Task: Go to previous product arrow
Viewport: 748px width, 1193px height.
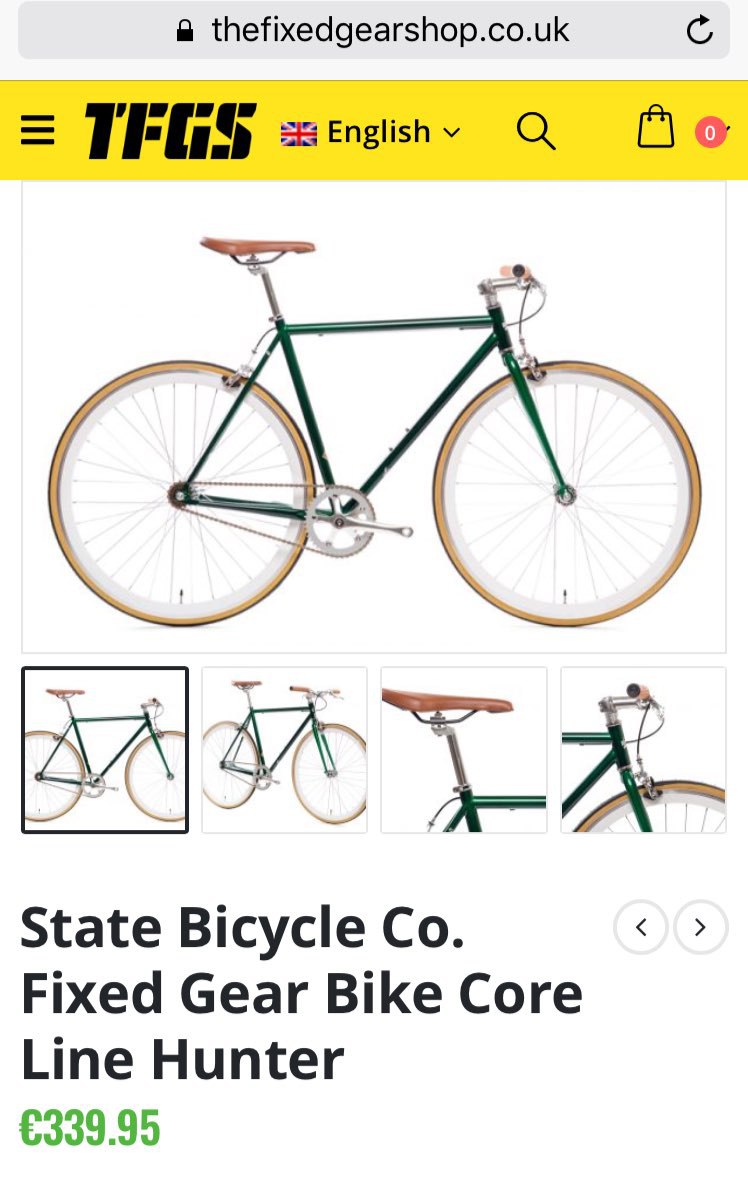Action: tap(641, 927)
